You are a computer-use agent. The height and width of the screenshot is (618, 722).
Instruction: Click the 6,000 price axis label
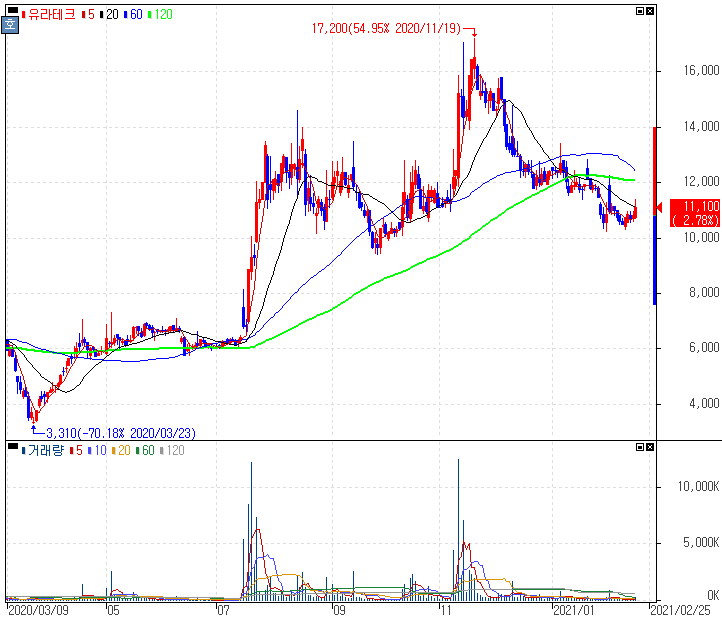(704, 347)
